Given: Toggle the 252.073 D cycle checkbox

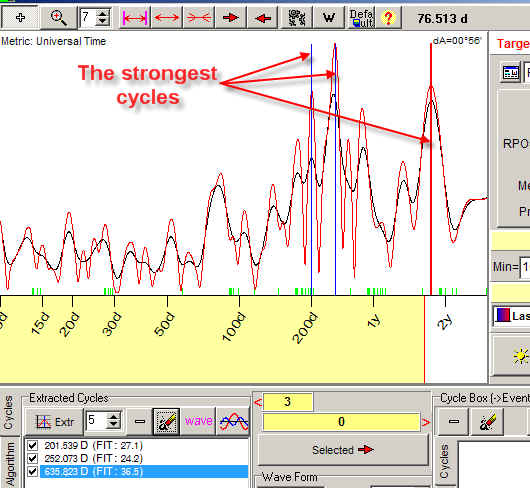Looking at the screenshot, I should (x=32, y=458).
